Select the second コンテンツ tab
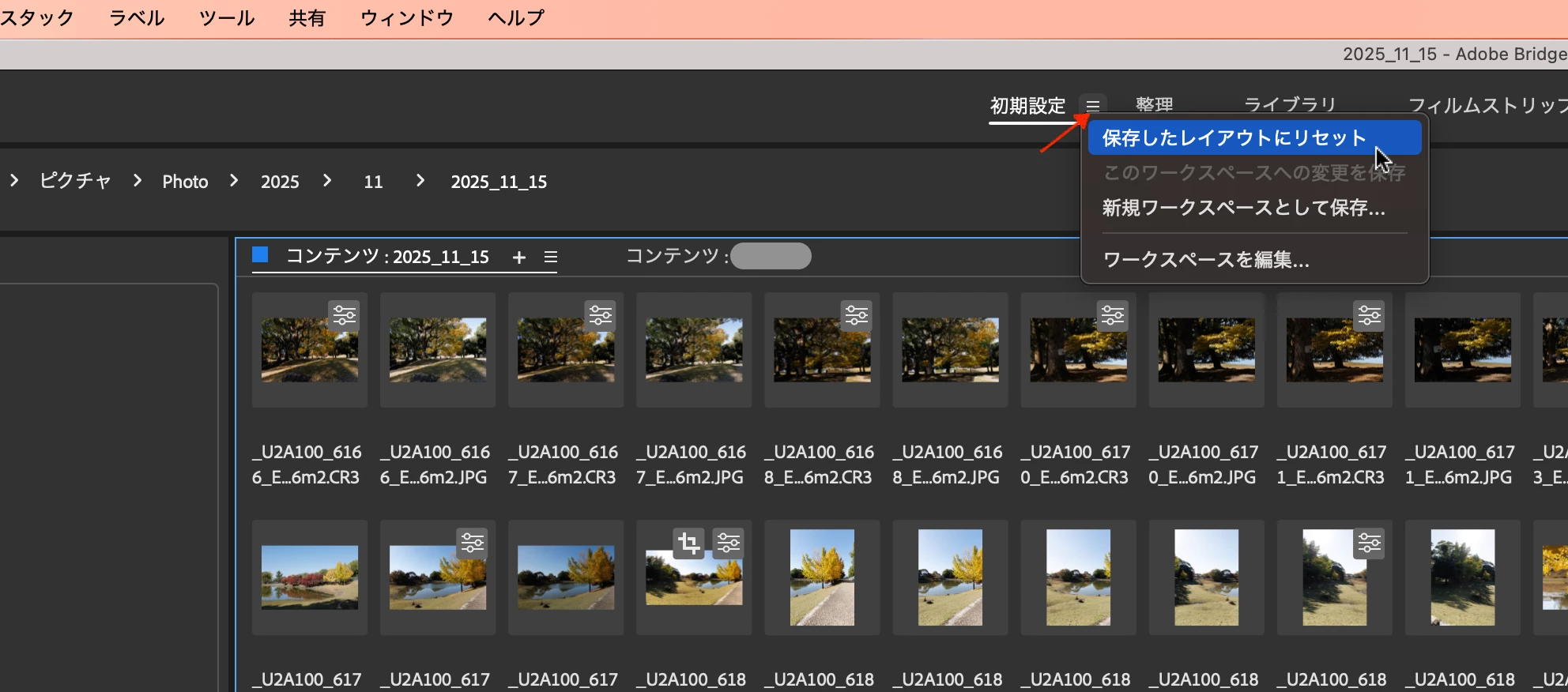Image resolution: width=1568 pixels, height=692 pixels. pyautogui.click(x=718, y=256)
